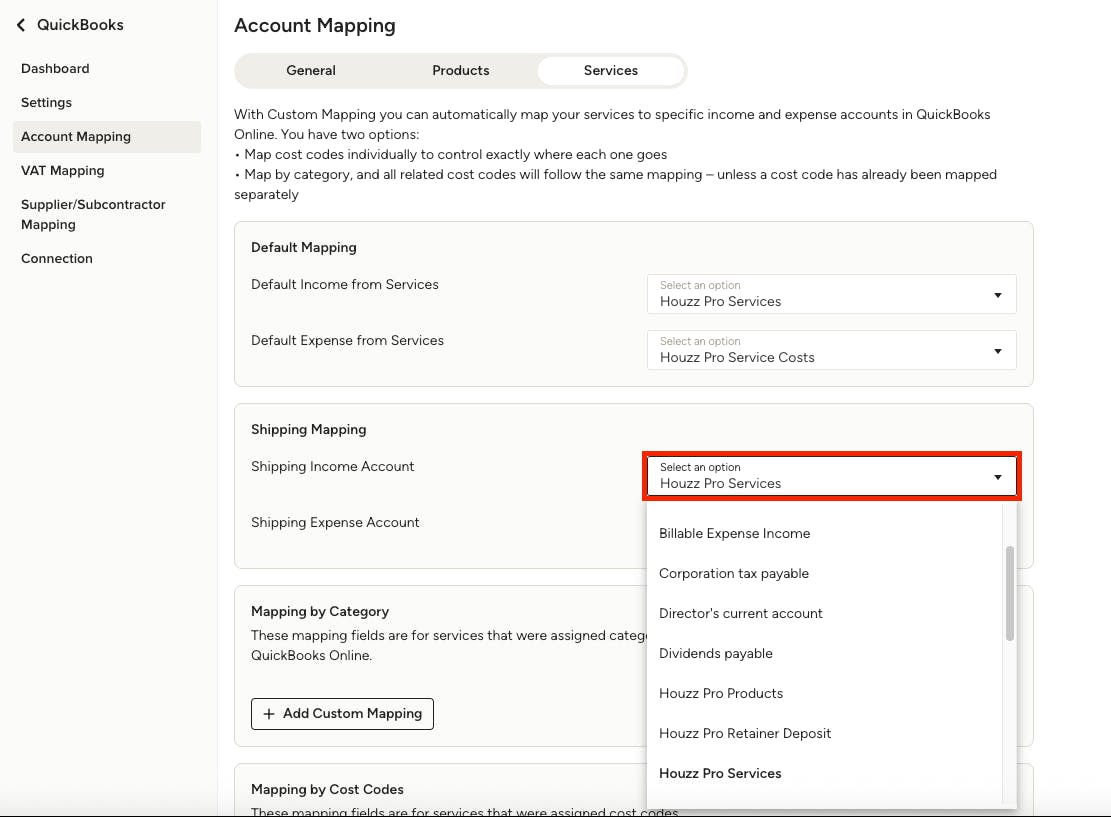This screenshot has width=1111, height=817.
Task: Open Default Expense from Services dropdown
Action: point(831,350)
